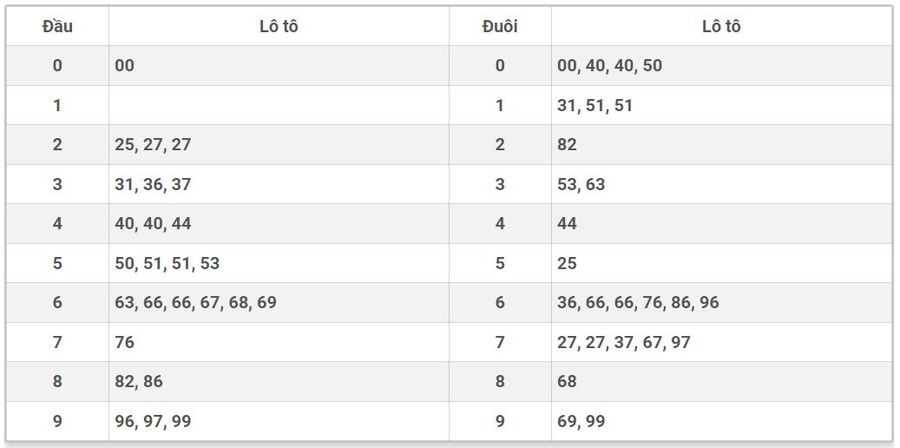900x448 pixels.
Task: Select the cell with "31, 36, 37"
Action: click(x=153, y=184)
